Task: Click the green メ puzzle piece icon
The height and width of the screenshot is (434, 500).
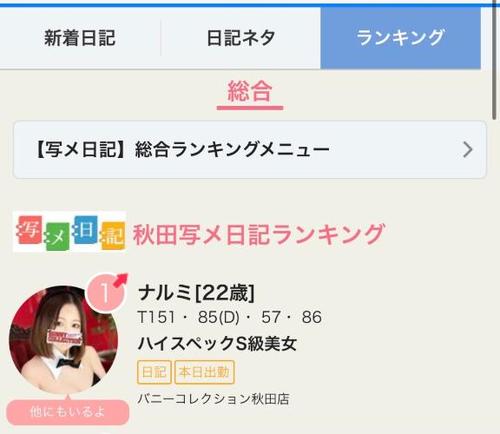Action: coord(57,236)
